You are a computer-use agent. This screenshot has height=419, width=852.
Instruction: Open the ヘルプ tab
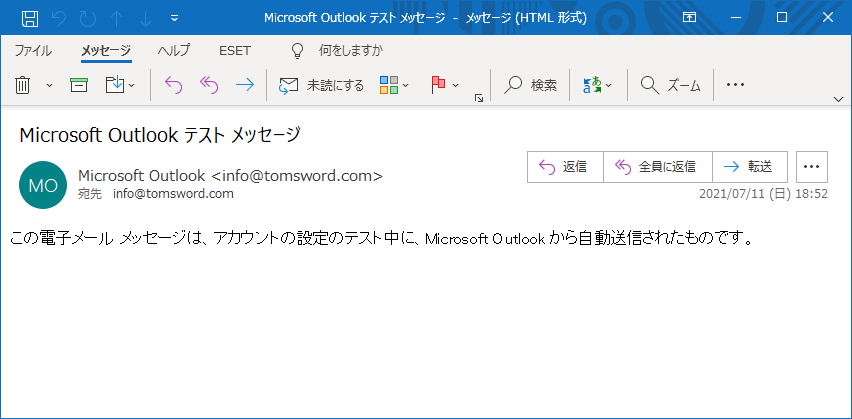[x=174, y=51]
